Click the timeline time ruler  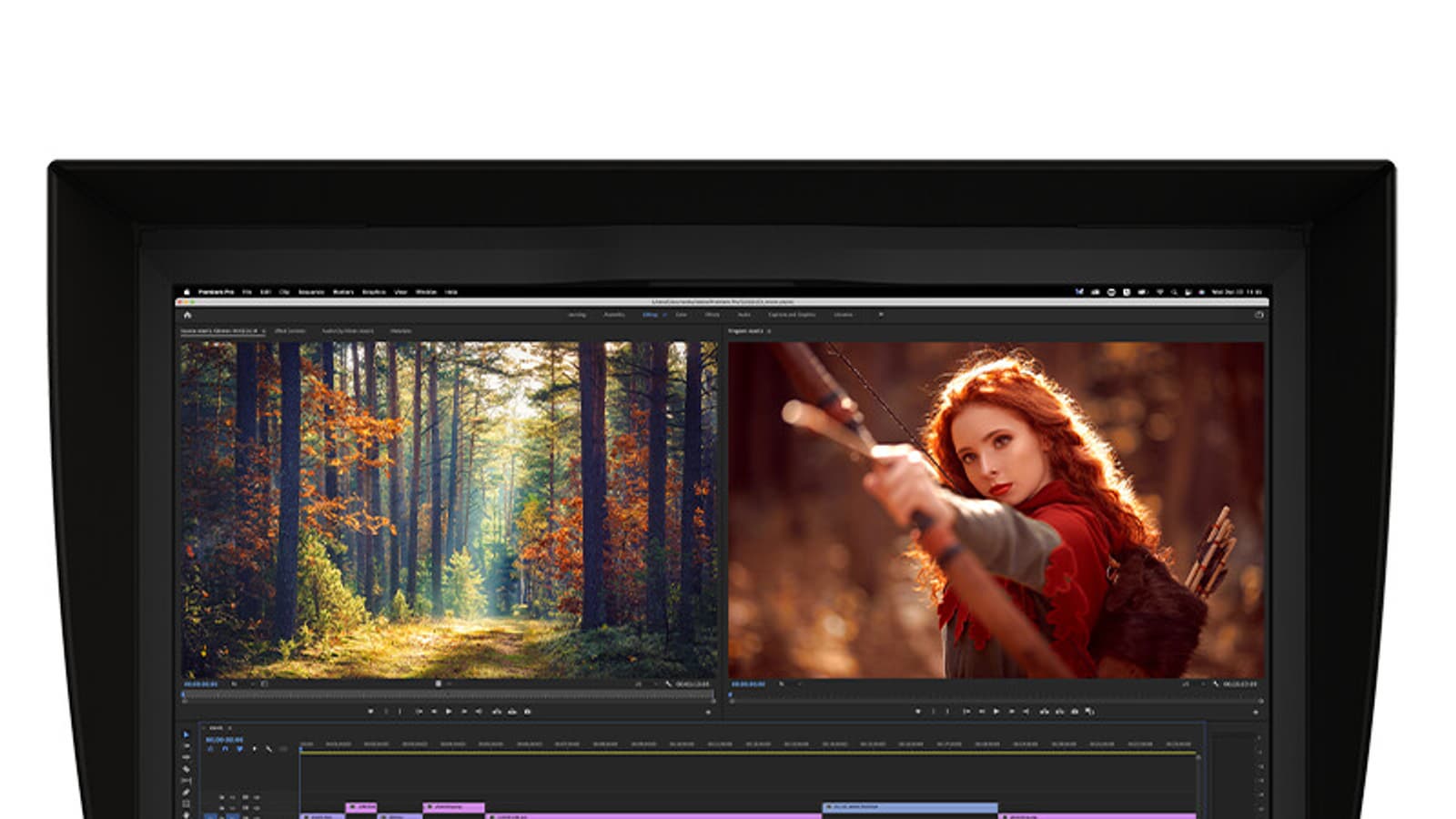coord(748,744)
